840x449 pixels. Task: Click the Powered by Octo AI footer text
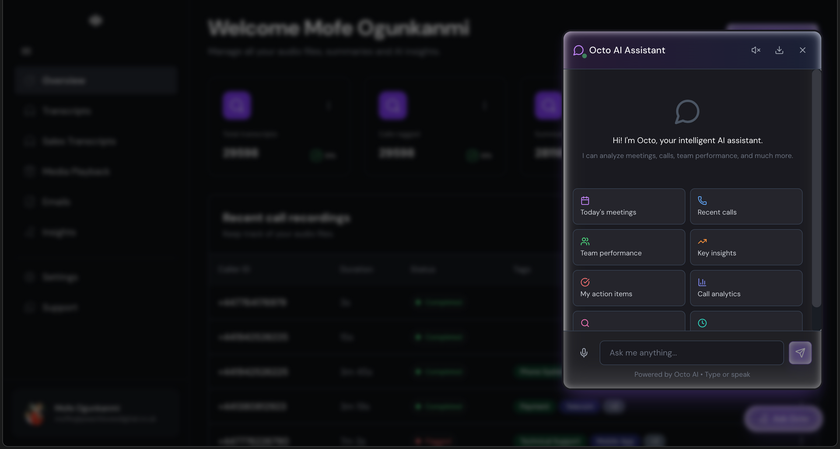[692, 375]
